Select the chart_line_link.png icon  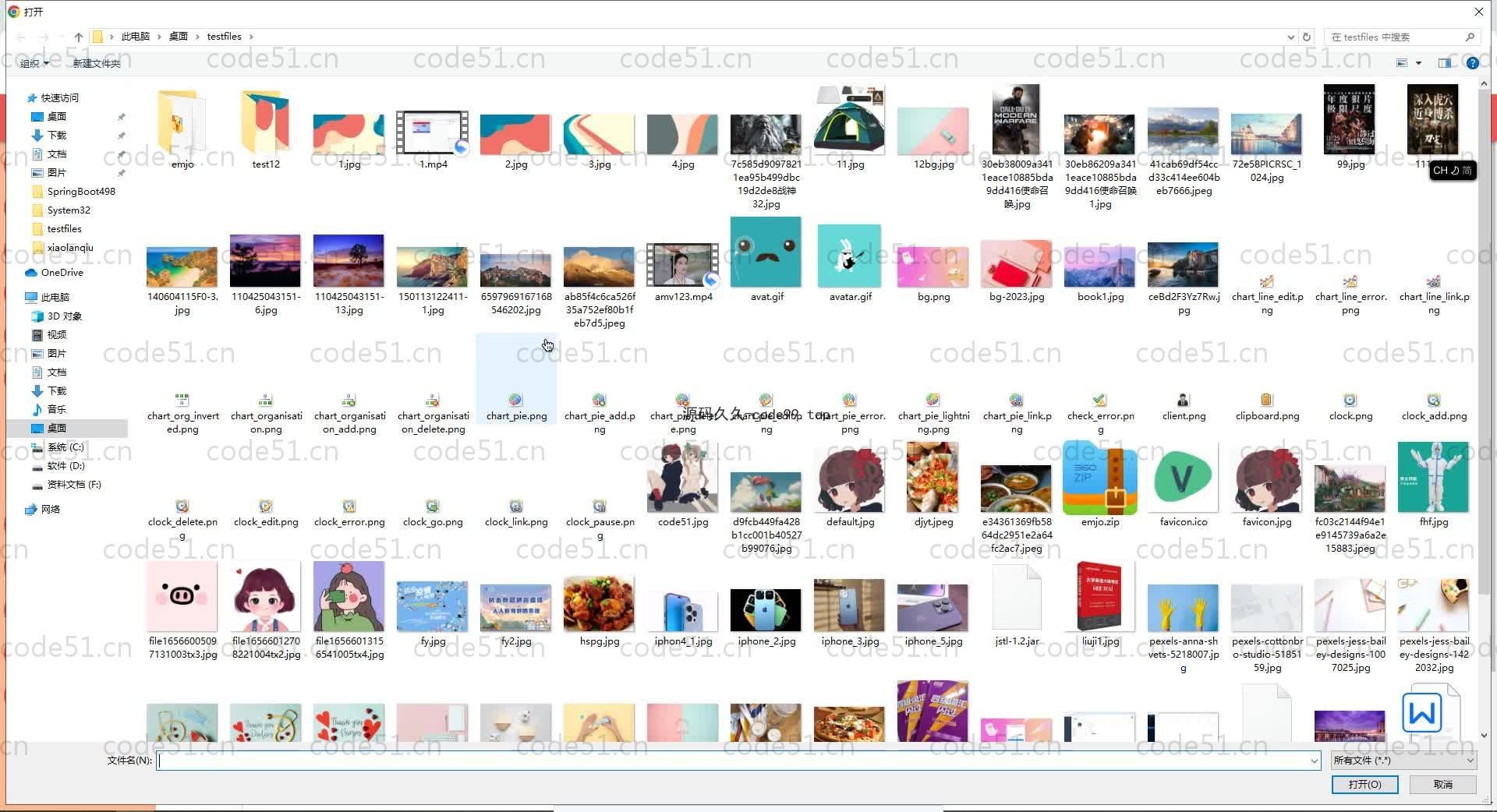tap(1434, 281)
